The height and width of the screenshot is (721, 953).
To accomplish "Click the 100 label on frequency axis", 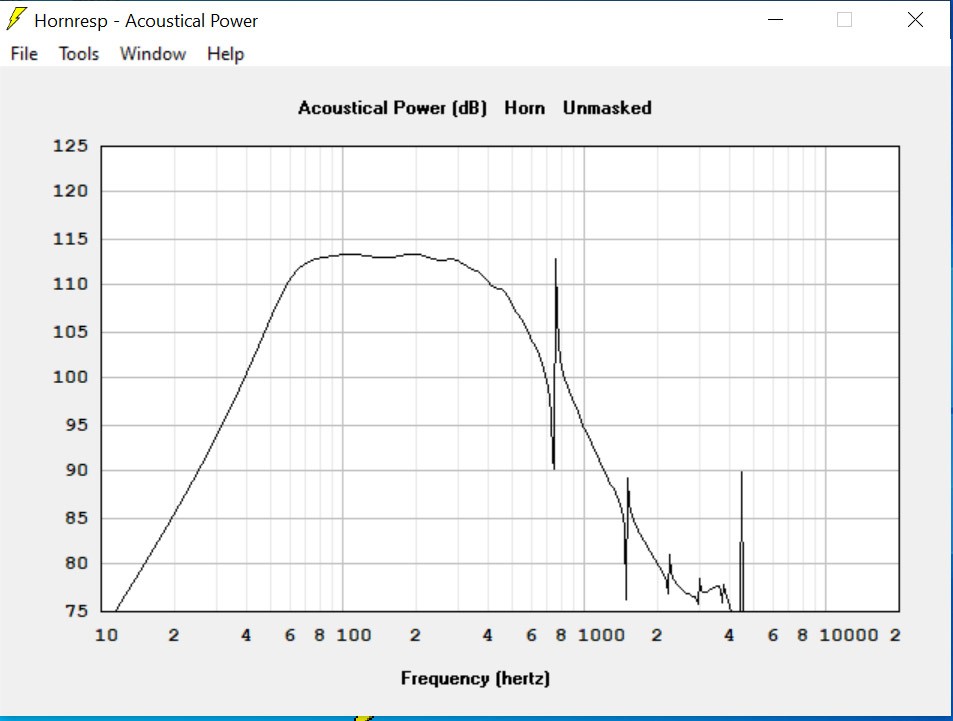I will coord(353,635).
